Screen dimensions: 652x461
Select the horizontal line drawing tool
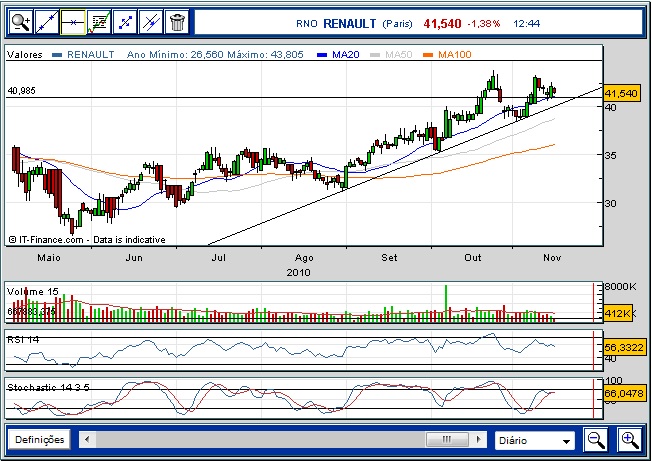[x=73, y=22]
